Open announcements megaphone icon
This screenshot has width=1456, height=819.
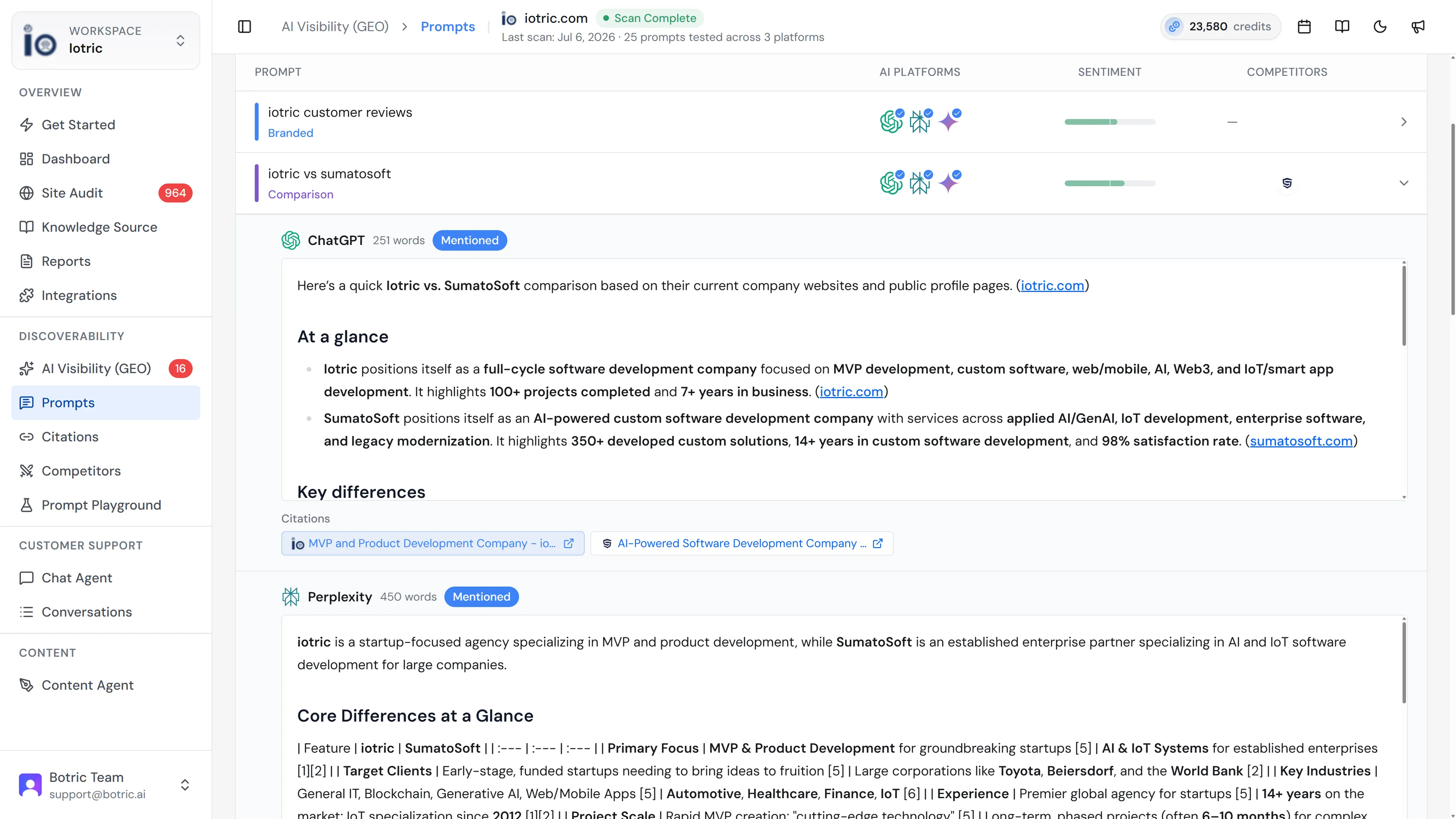tap(1418, 27)
